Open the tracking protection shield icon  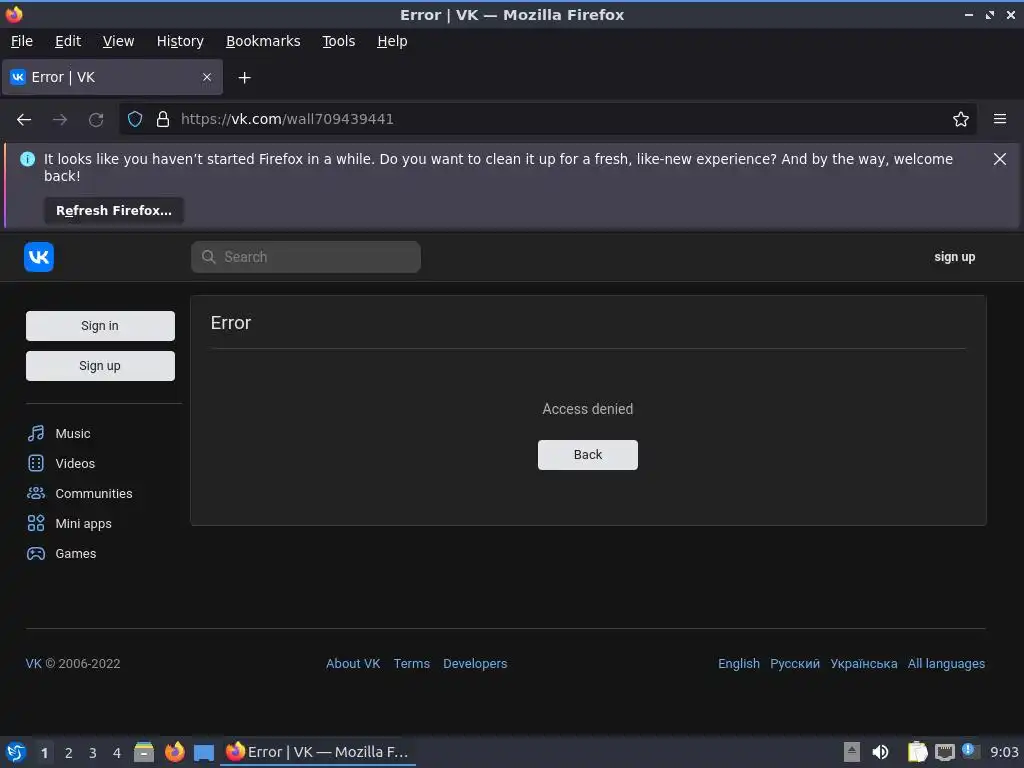tap(135, 119)
